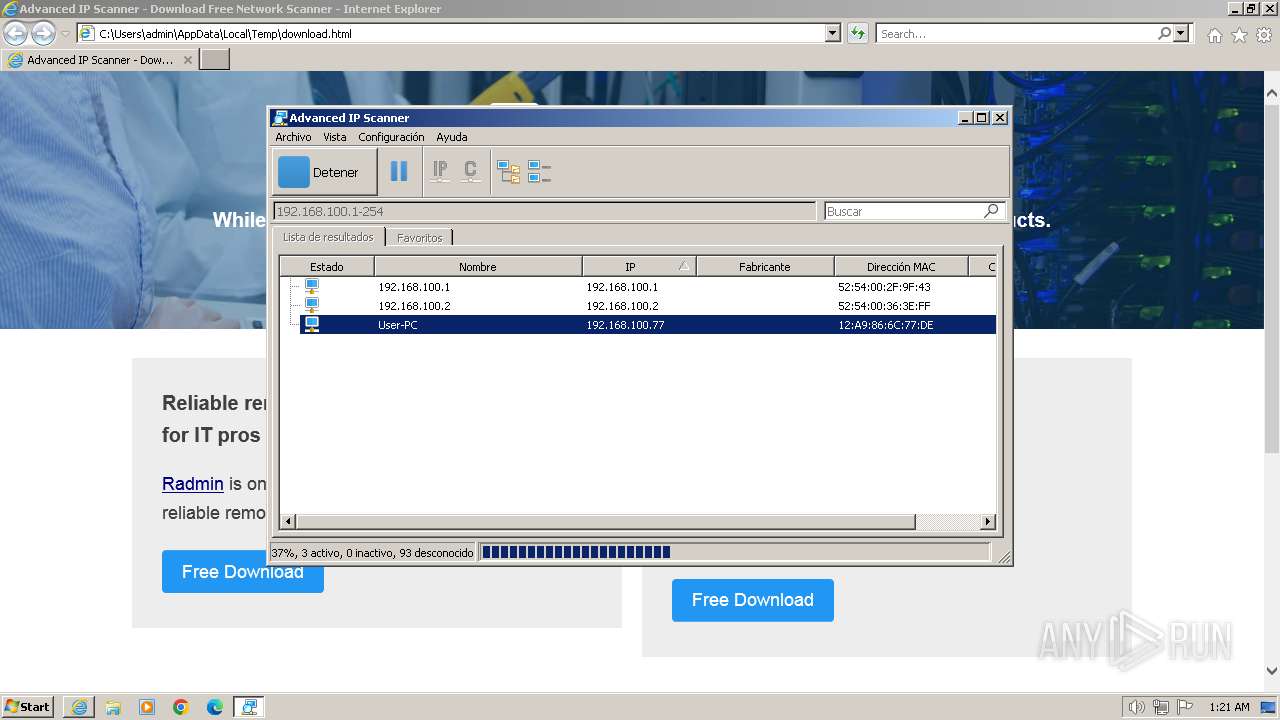Click MAC address 12:A9:86:6C:77:DE
1280x720 pixels.
886,325
